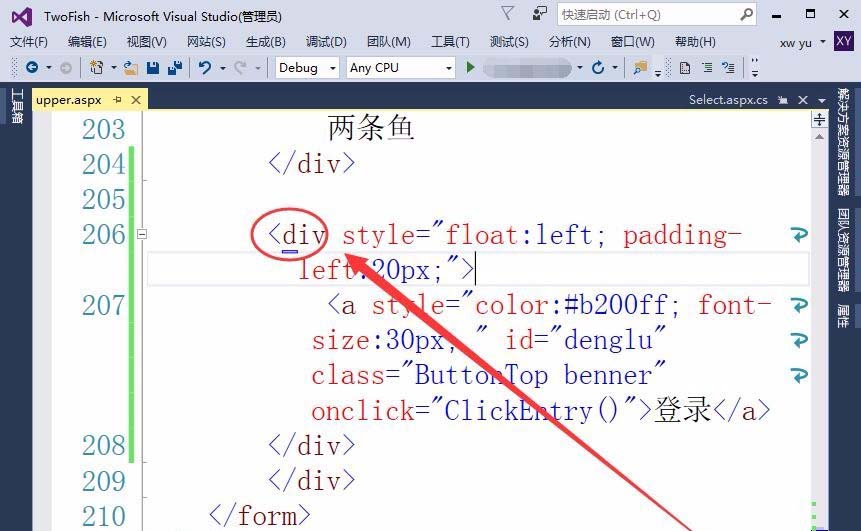
Task: Click the navigate backward arrow icon
Action: tap(32, 68)
